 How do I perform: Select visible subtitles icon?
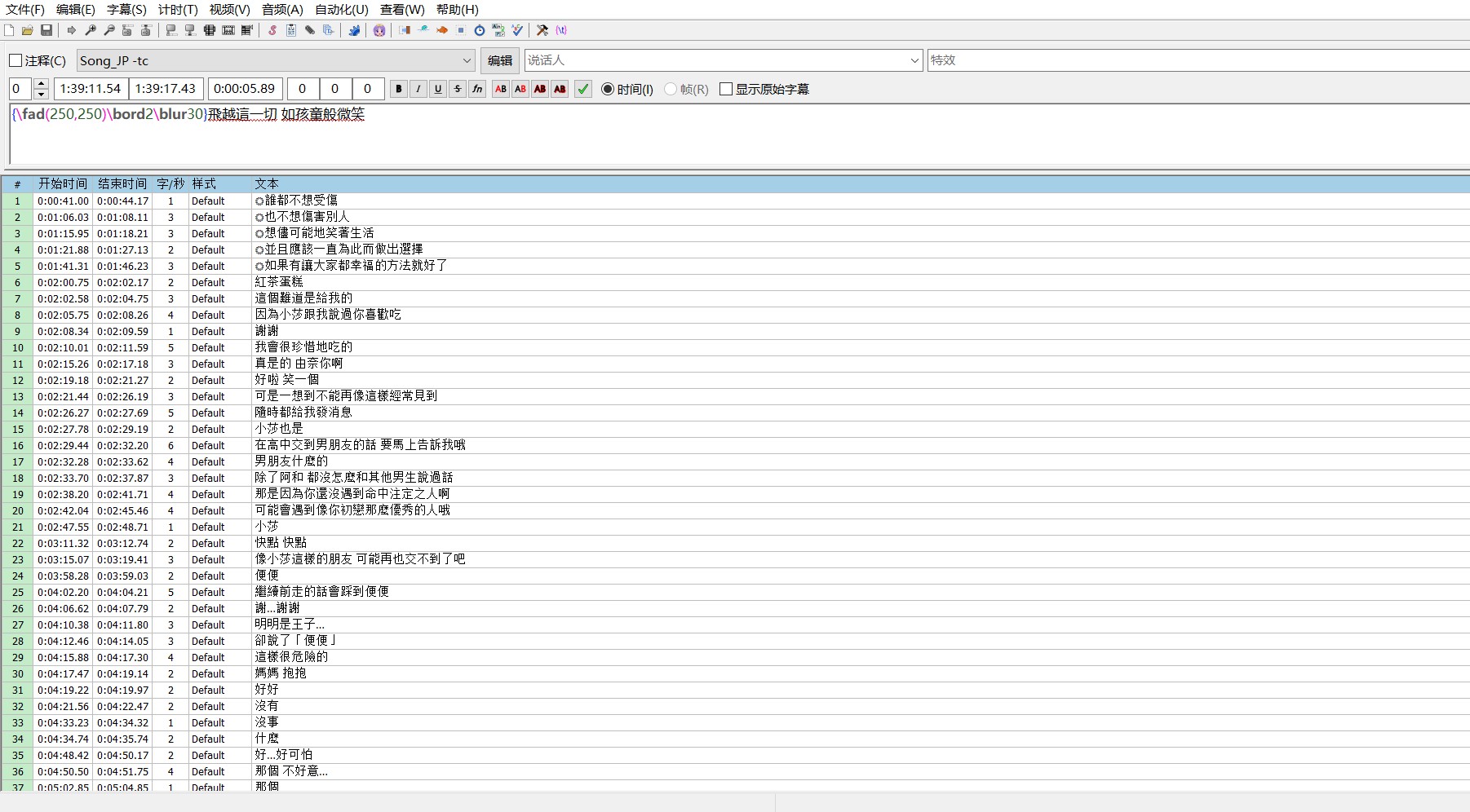pos(210,30)
